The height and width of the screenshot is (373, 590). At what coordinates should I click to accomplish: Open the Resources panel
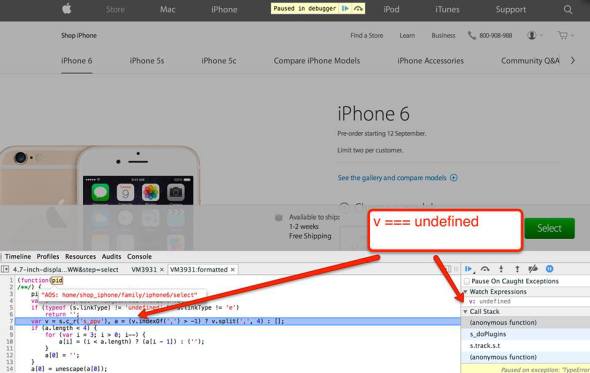pyautogui.click(x=81, y=256)
